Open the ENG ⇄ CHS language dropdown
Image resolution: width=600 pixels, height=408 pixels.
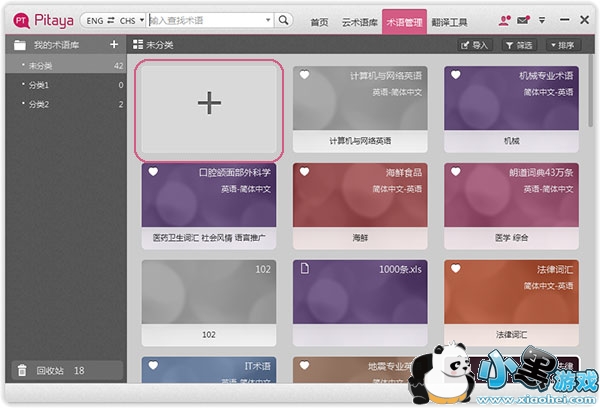(115, 20)
